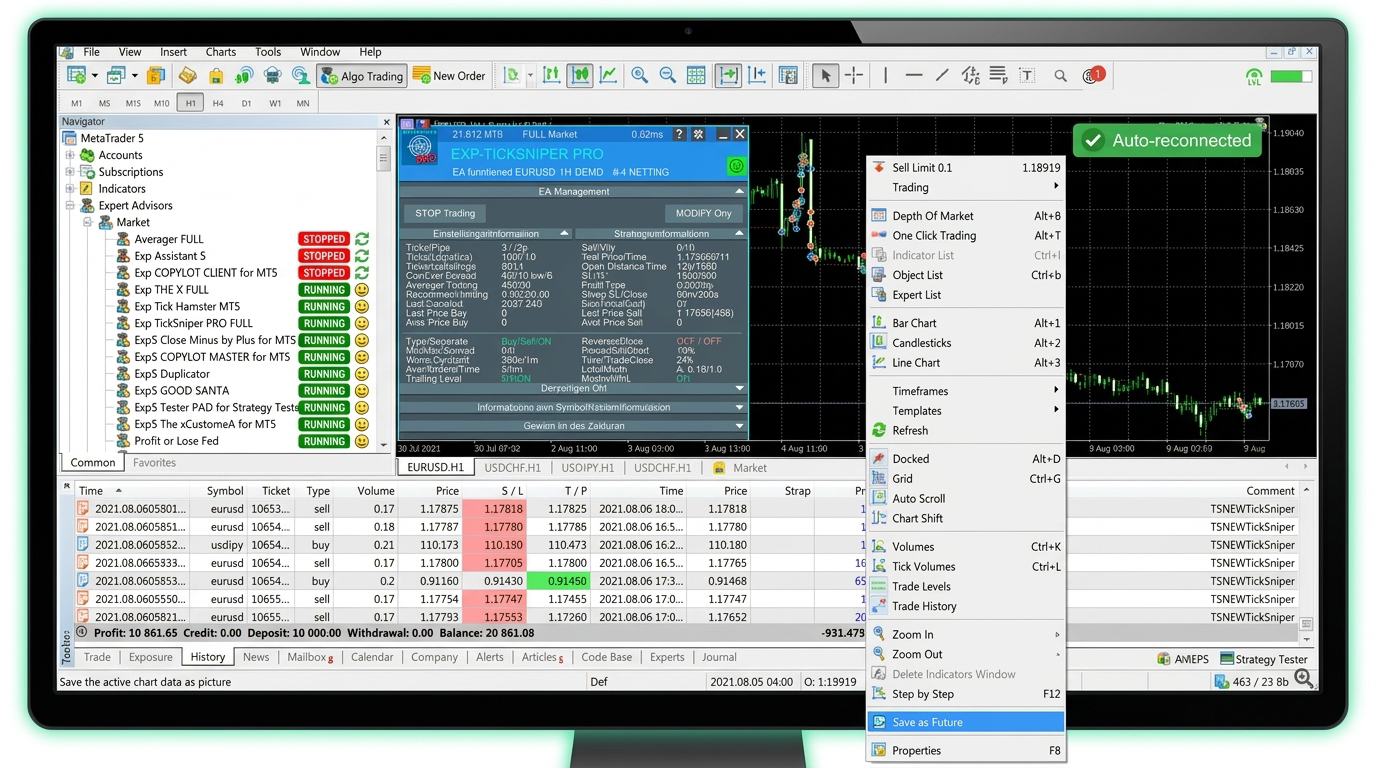Toggle Grid in the context menu

pos(966,479)
